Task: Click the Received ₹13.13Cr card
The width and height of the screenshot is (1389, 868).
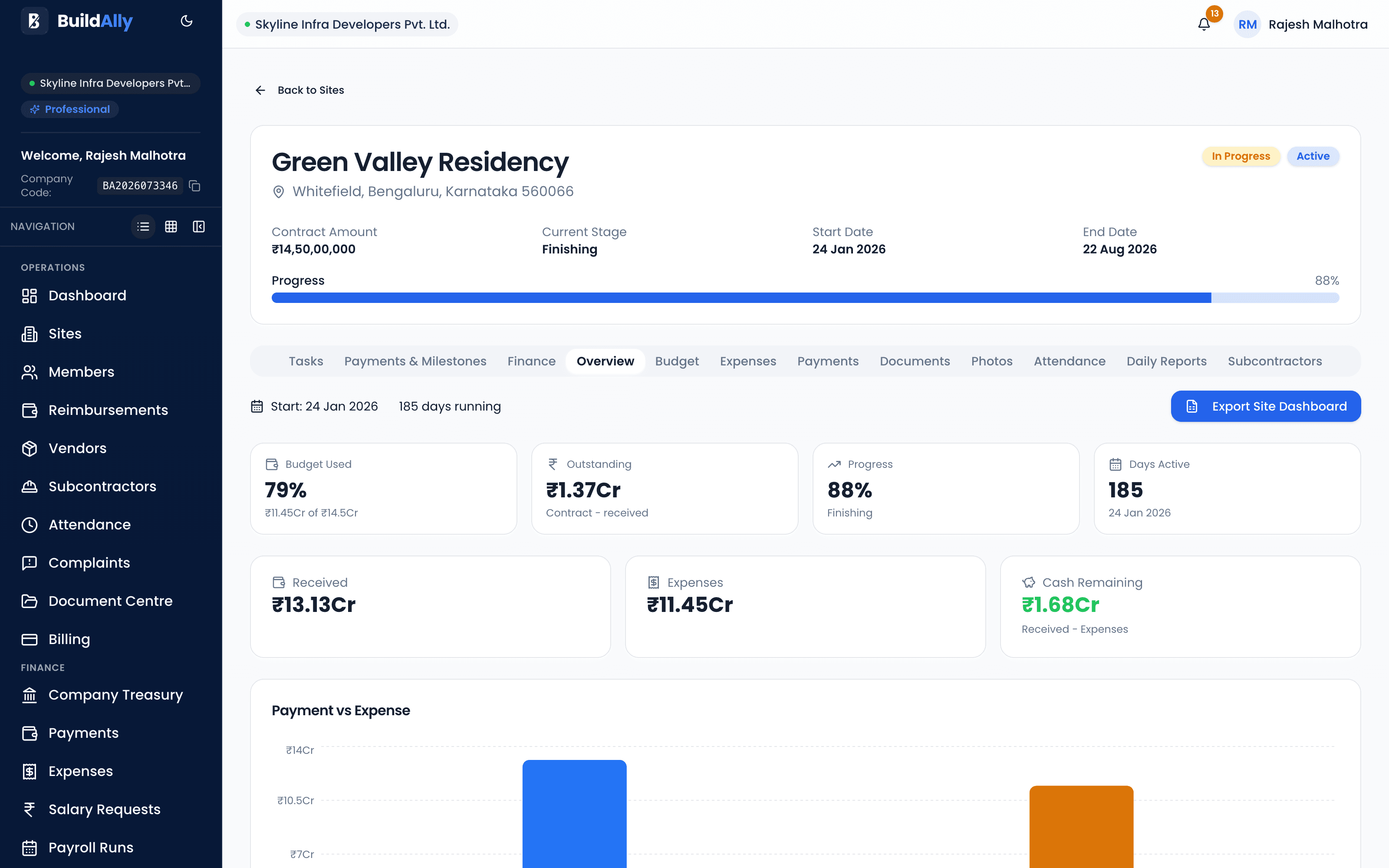Action: pos(431,607)
